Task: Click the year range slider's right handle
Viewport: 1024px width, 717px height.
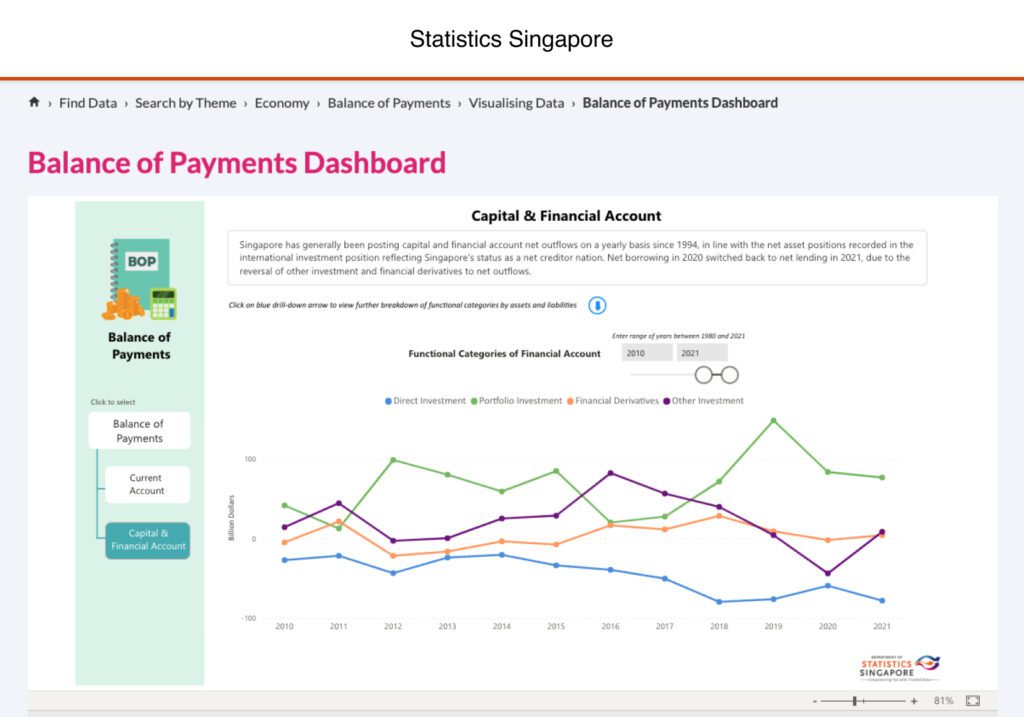Action: pos(730,375)
